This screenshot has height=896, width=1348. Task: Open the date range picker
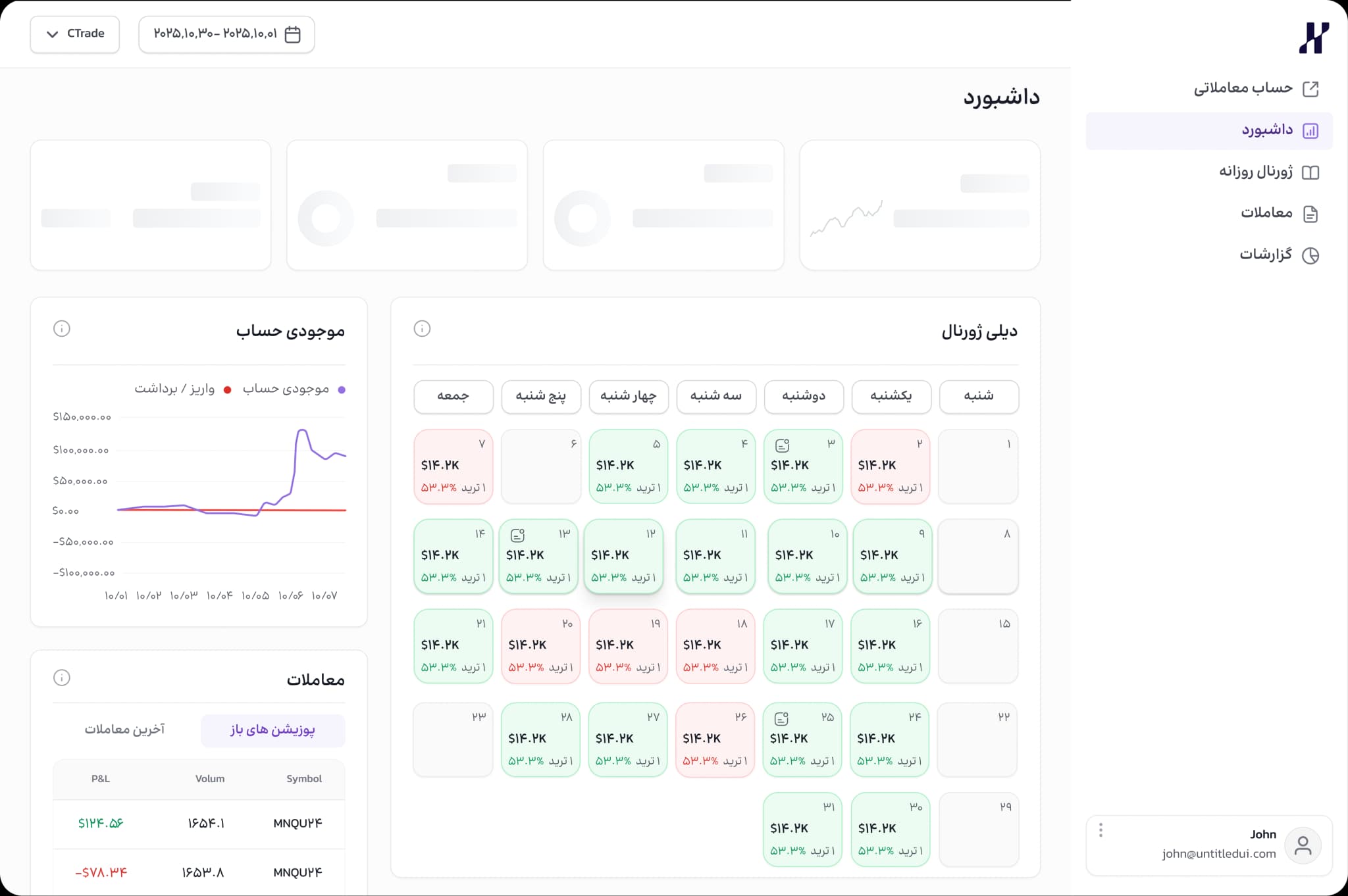tap(226, 34)
